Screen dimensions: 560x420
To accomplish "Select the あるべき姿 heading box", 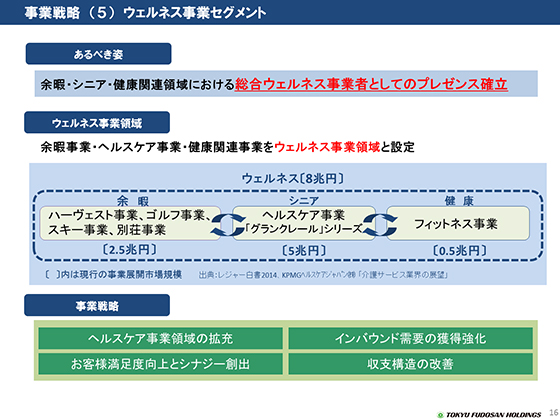I will tap(99, 54).
